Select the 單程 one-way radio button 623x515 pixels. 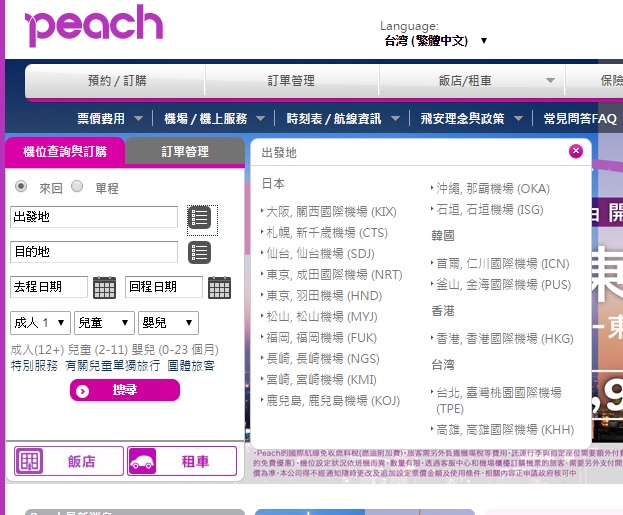point(77,186)
